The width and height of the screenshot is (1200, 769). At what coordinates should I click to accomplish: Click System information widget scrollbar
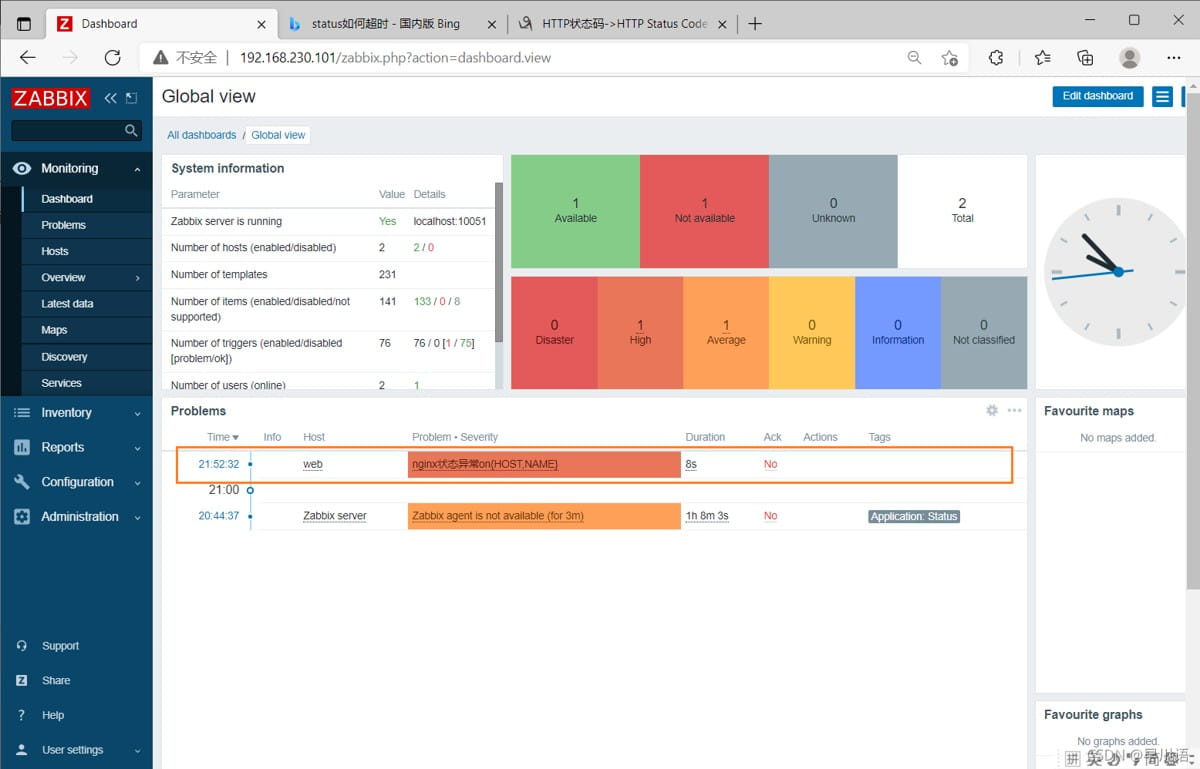tap(498, 260)
